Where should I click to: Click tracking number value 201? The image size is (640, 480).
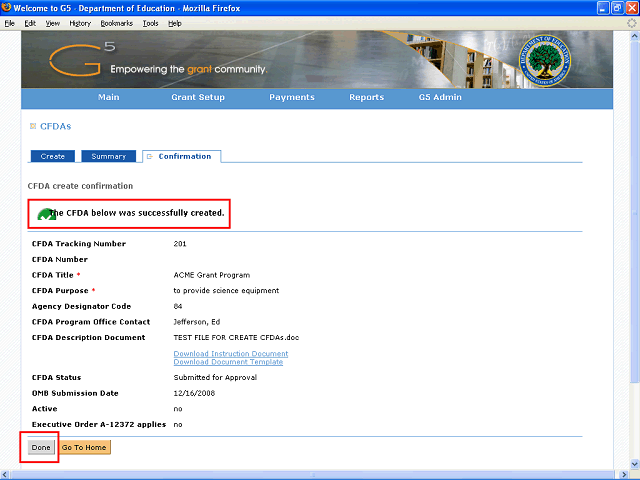click(x=180, y=244)
